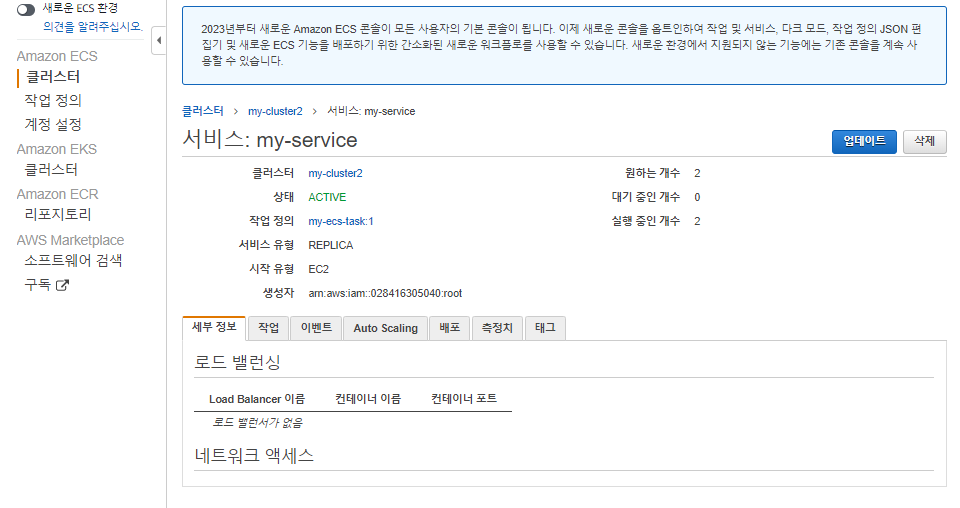Open 클러스터 under Amazon ECS
960x508 pixels.
53,77
